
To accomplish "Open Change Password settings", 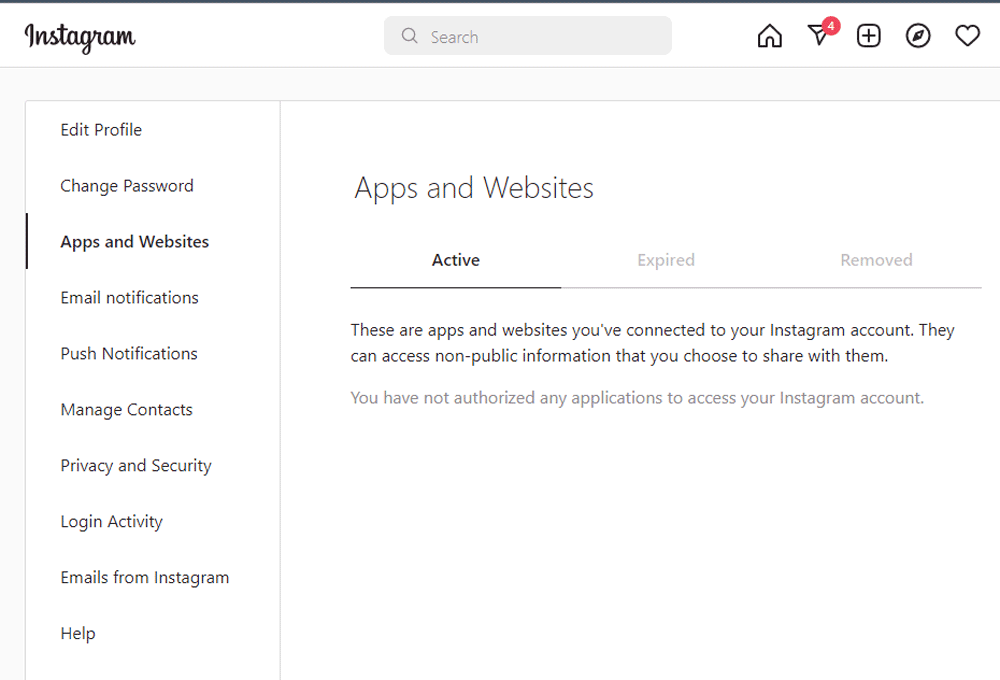I will (127, 186).
